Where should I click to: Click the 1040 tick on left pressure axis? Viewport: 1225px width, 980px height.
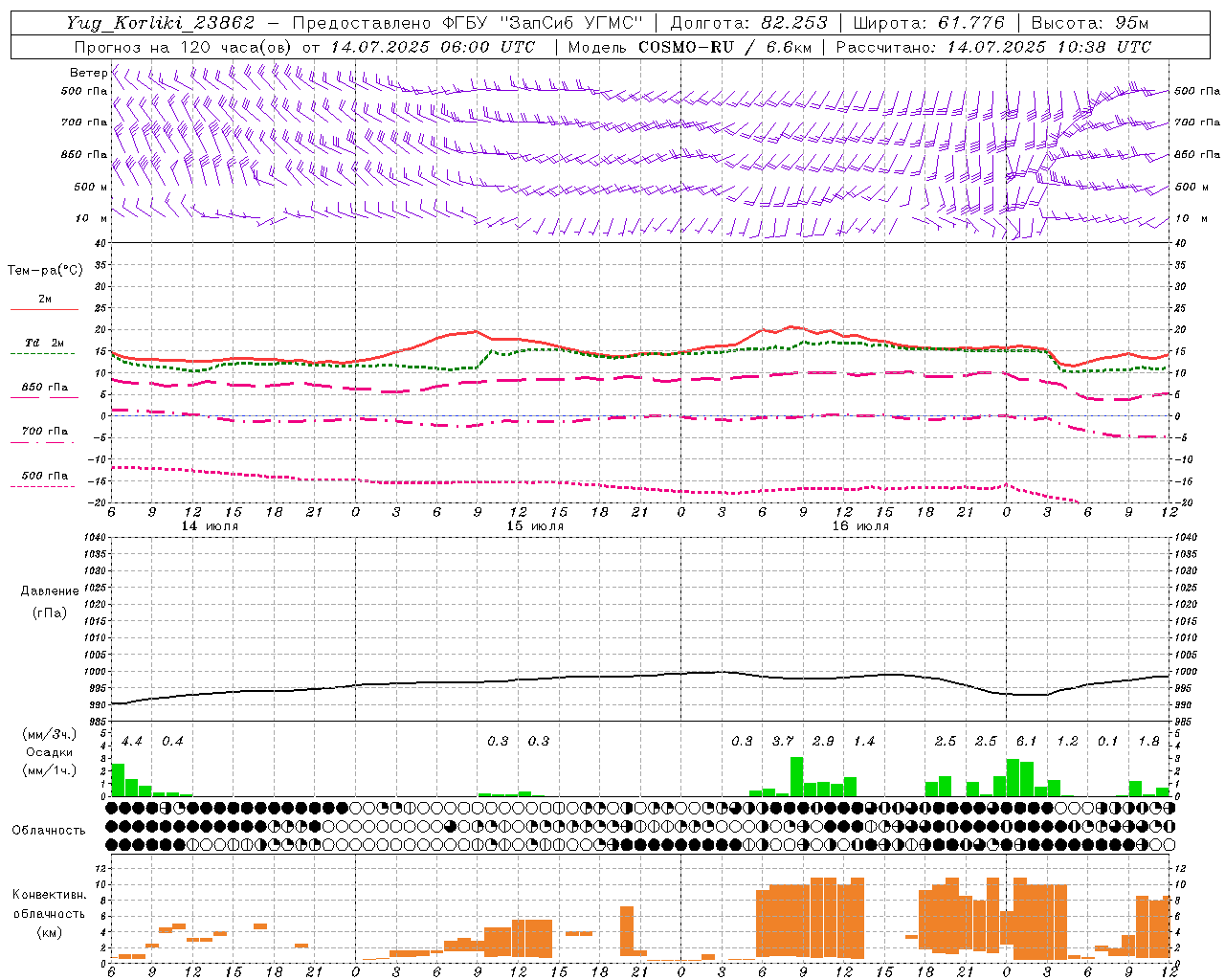94,537
